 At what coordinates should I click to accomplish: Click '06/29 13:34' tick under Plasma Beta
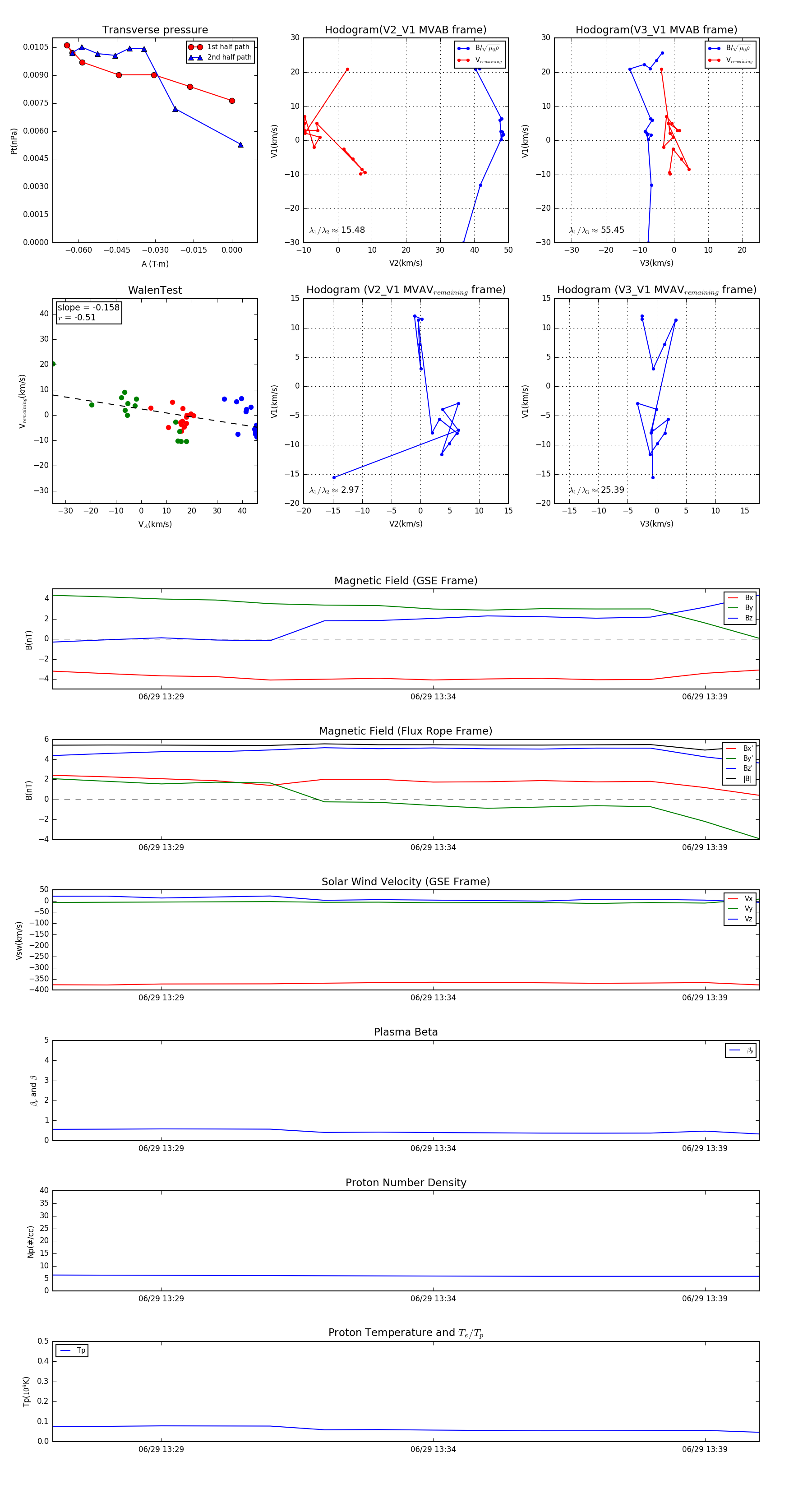point(433,1148)
